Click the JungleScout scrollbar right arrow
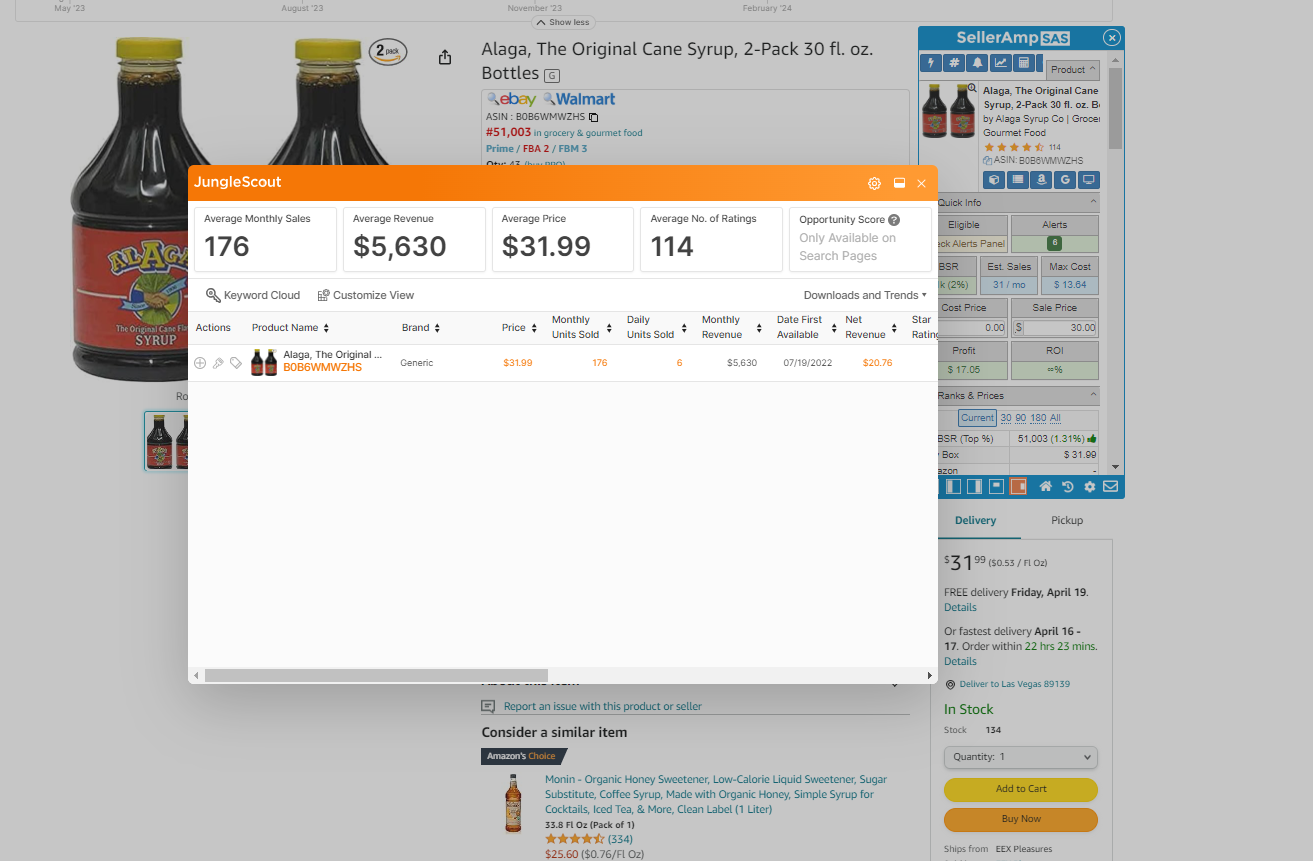Image resolution: width=1313 pixels, height=861 pixels. click(x=930, y=675)
